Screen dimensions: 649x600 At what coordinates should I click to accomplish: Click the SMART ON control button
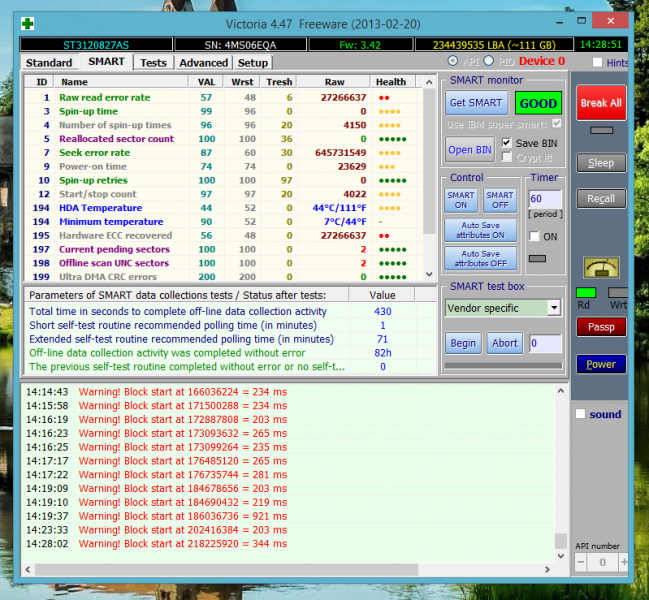click(461, 200)
